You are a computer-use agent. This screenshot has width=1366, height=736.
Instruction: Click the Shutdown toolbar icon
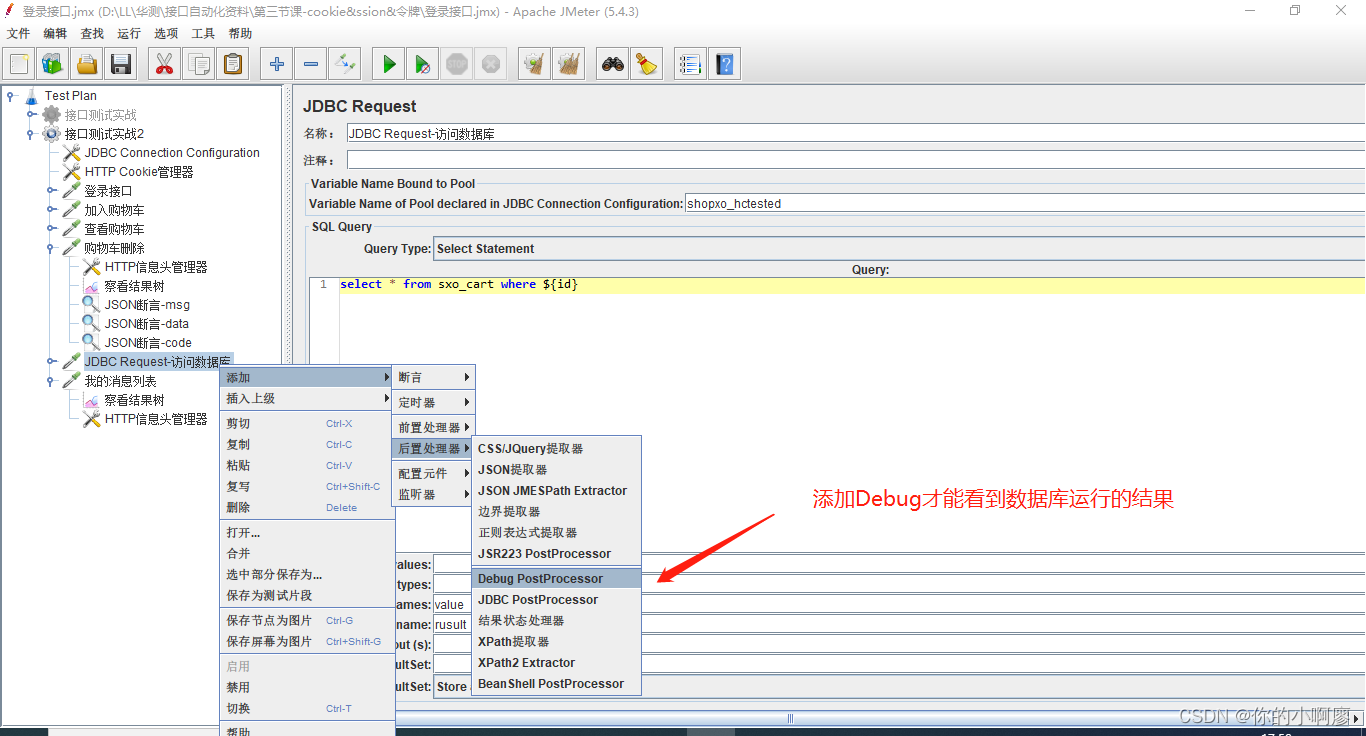pos(491,64)
